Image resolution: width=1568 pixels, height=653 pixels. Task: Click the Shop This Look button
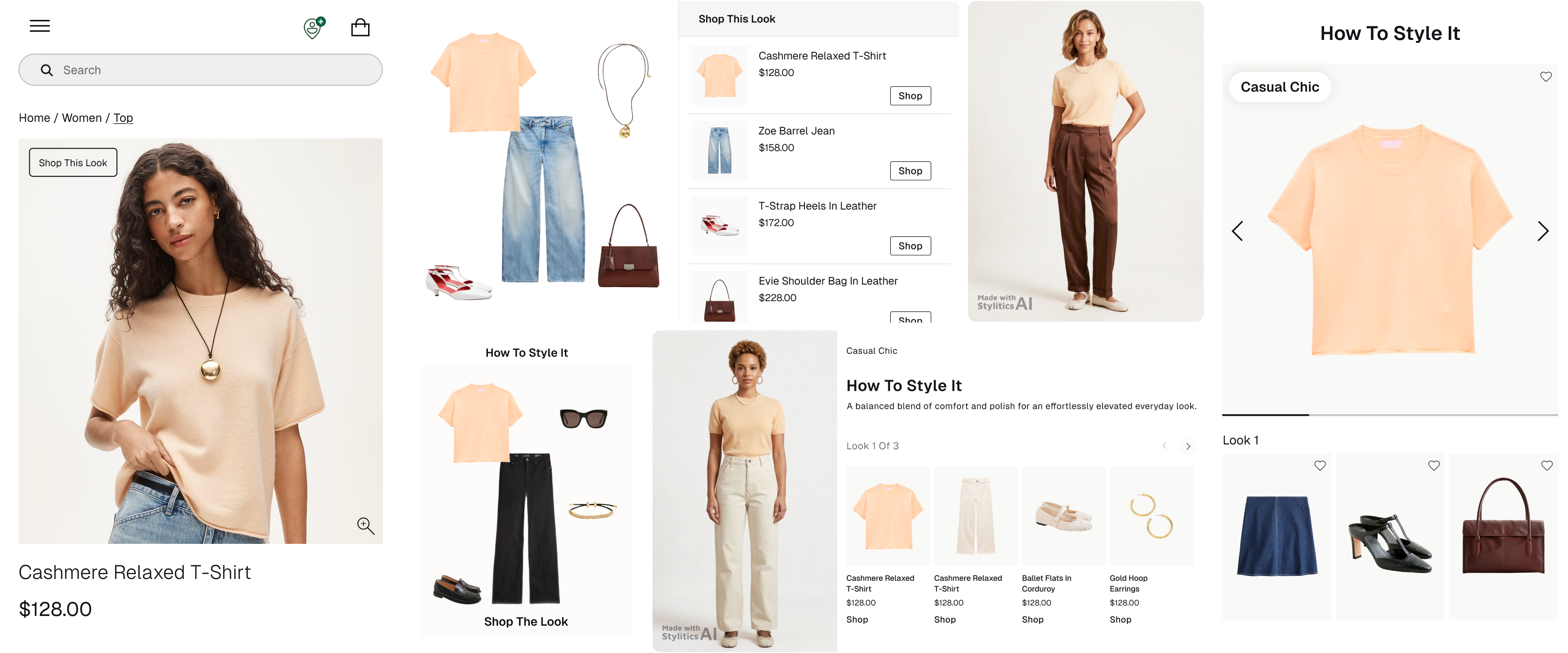click(x=73, y=163)
